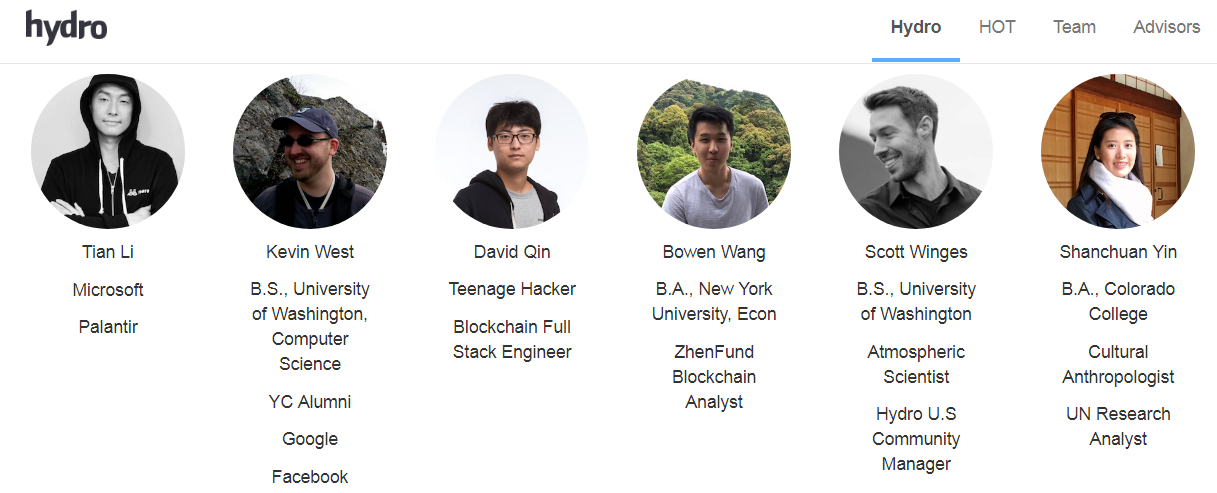This screenshot has height=493, width=1217.
Task: Select the Shanchuan Yin name text
Action: [x=1118, y=252]
